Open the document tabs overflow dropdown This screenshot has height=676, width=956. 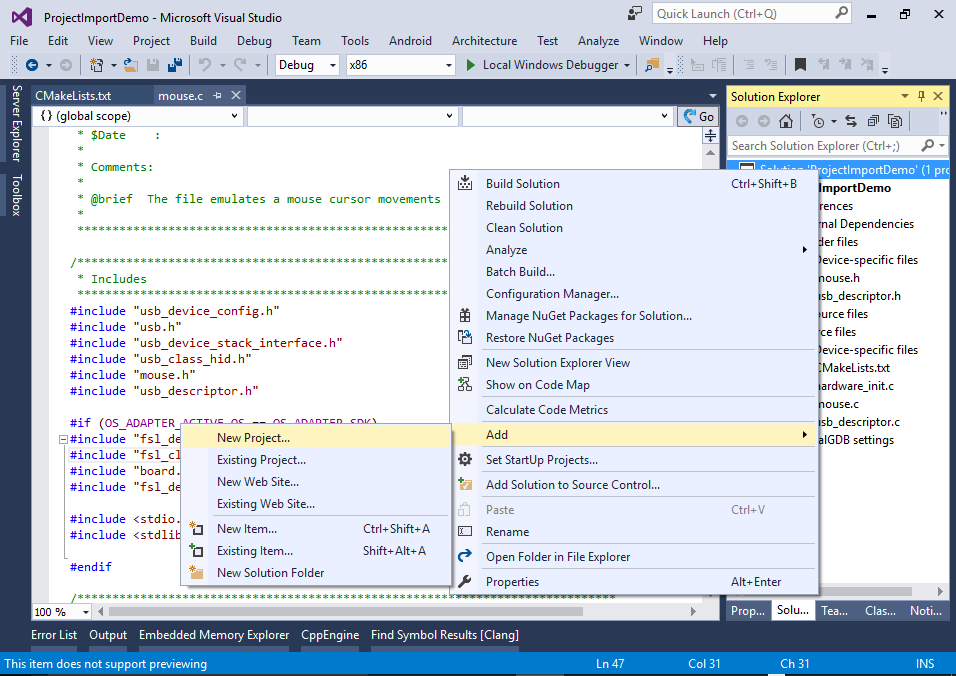pos(713,96)
